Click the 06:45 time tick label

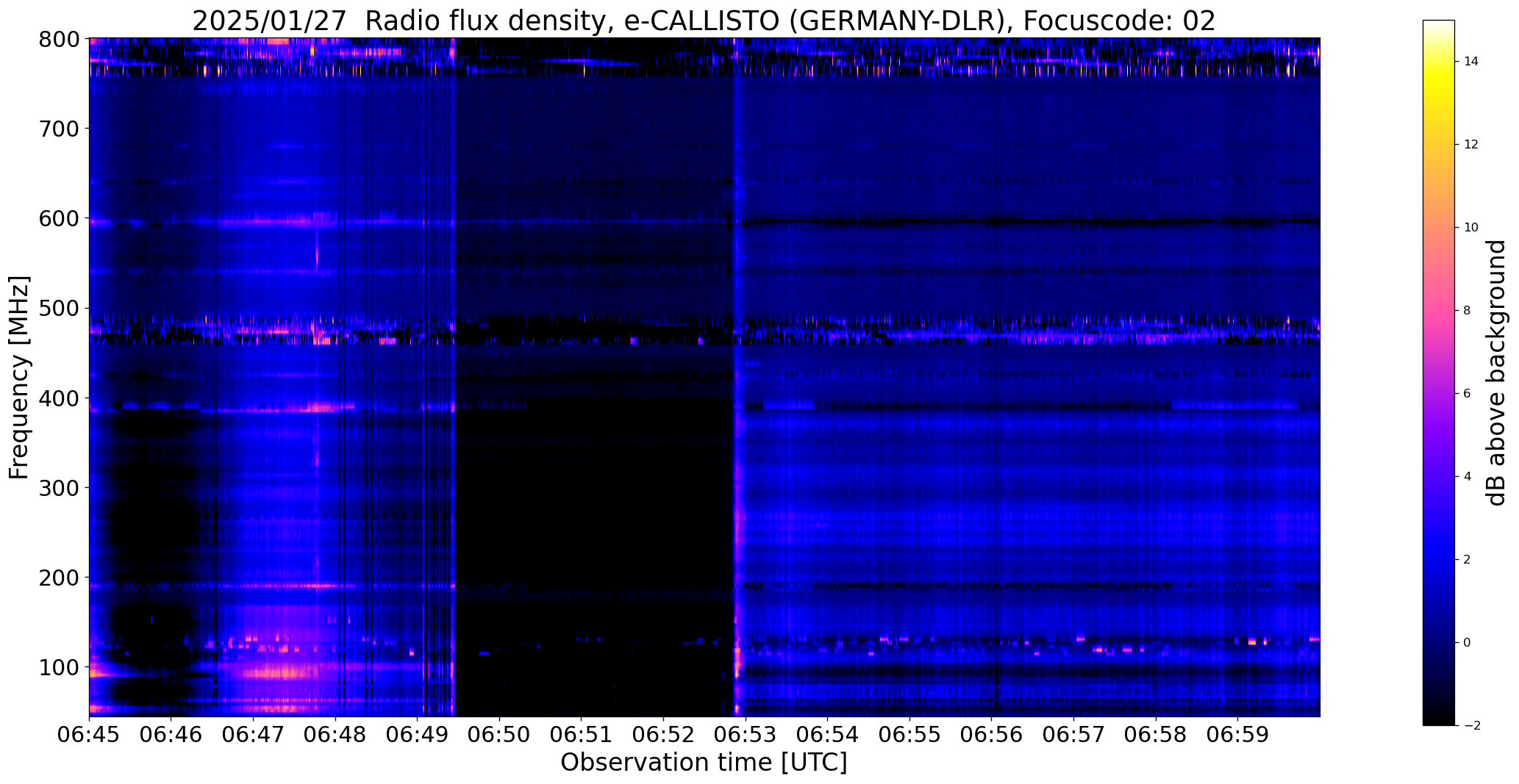point(90,735)
